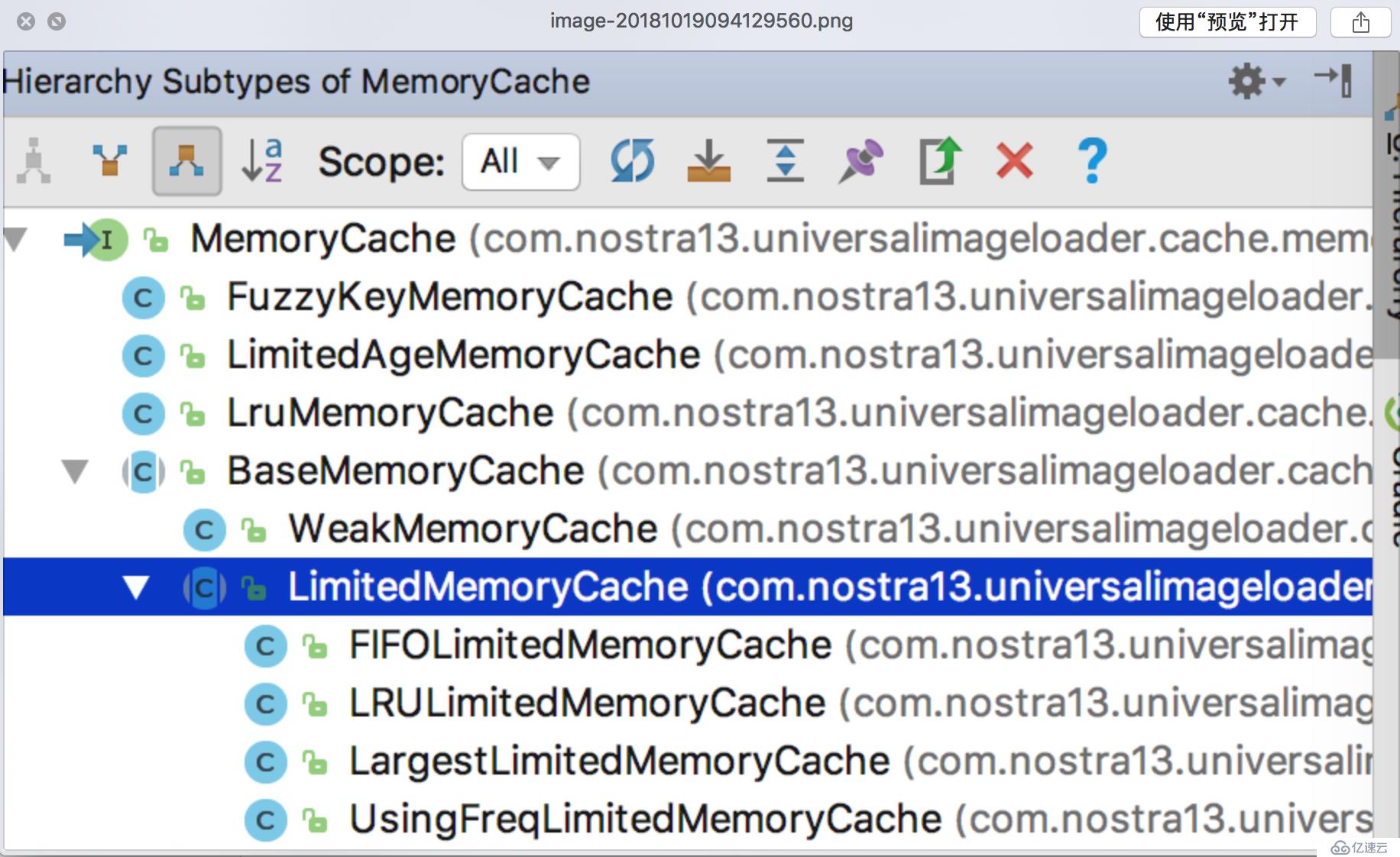Click the full screen button in title bar
Image resolution: width=1400 pixels, height=857 pixels.
tap(57, 21)
